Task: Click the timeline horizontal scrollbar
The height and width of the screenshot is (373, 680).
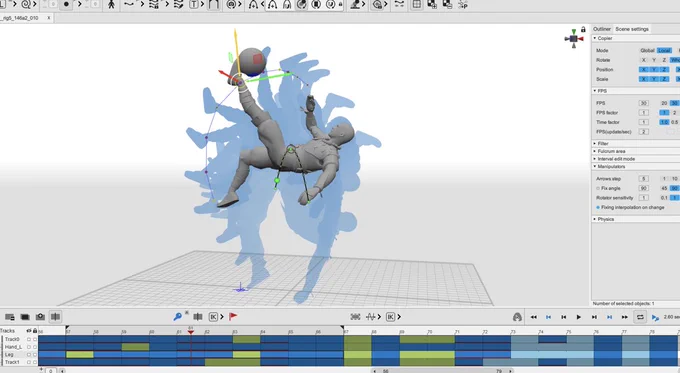Action: pyautogui.click(x=442, y=371)
